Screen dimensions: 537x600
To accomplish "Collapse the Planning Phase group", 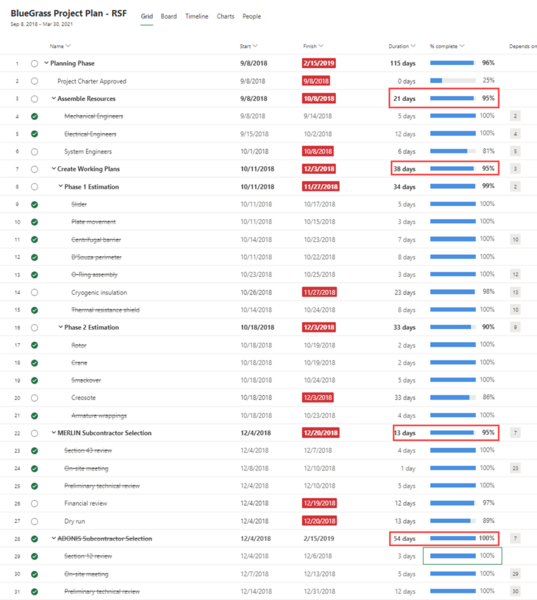I will (46, 63).
